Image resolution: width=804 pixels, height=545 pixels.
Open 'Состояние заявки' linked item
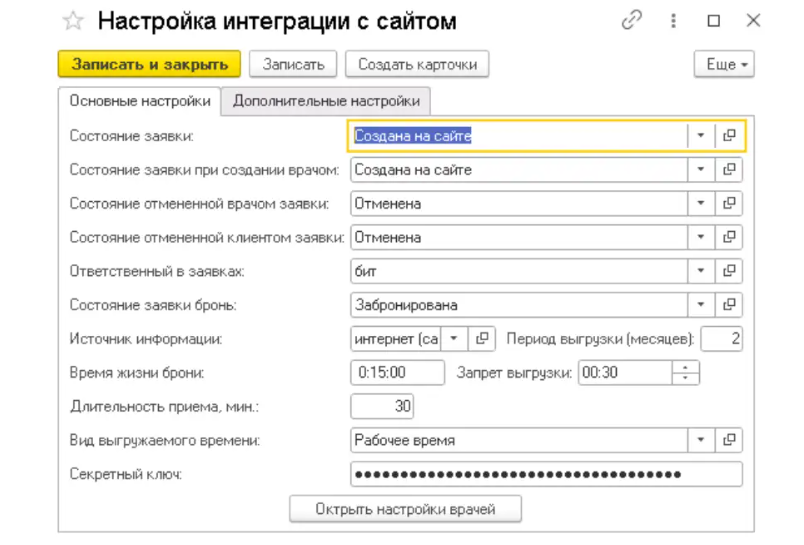tap(729, 136)
